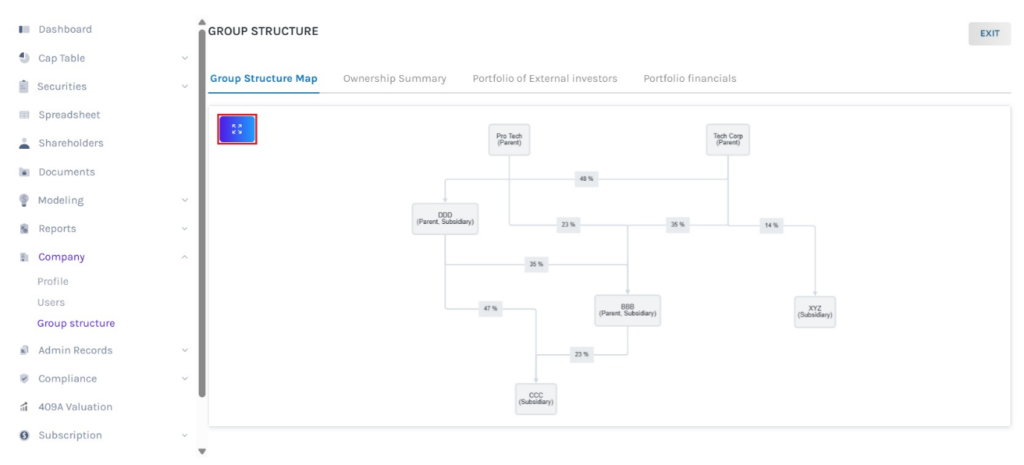
Task: Click the fullscreen expand icon on map
Action: click(237, 129)
